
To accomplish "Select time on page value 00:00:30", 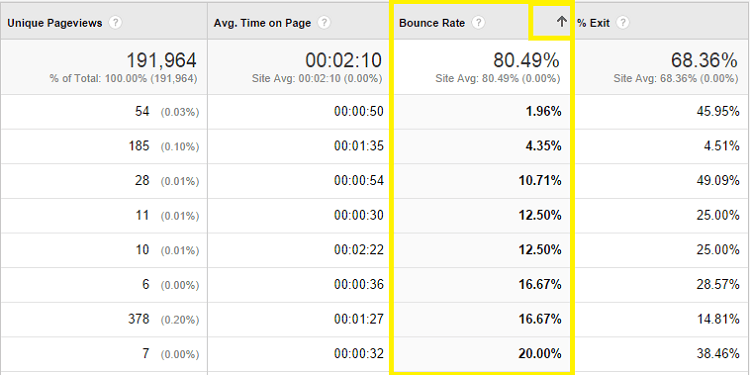I will coord(359,216).
